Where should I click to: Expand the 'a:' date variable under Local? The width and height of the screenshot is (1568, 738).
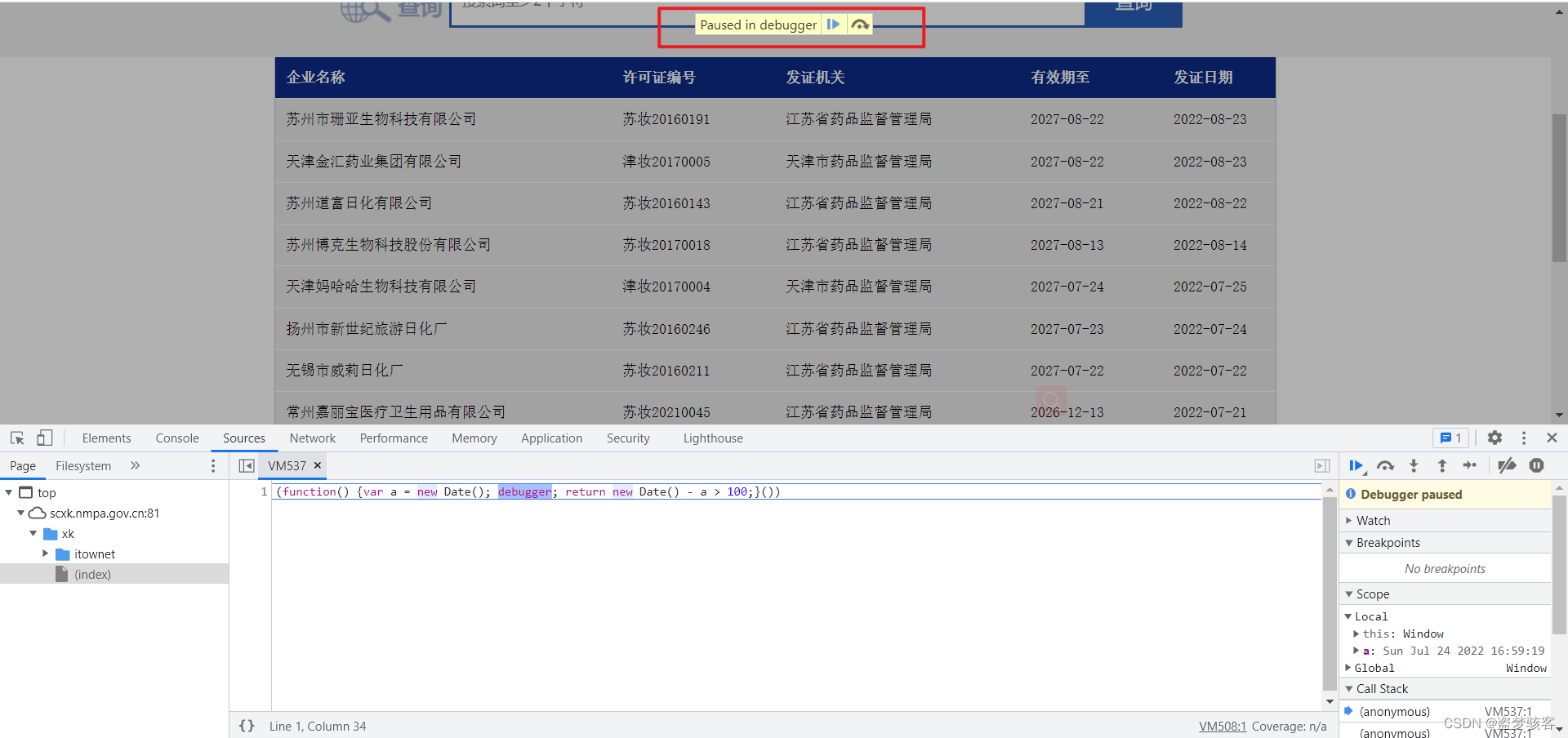point(1357,651)
